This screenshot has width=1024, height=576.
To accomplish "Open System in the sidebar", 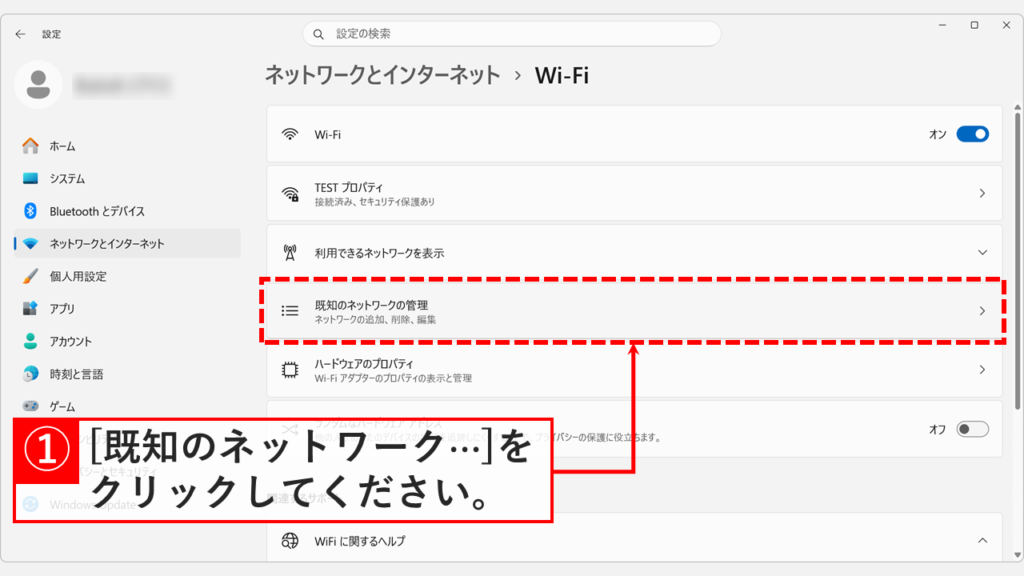I will coord(127,178).
